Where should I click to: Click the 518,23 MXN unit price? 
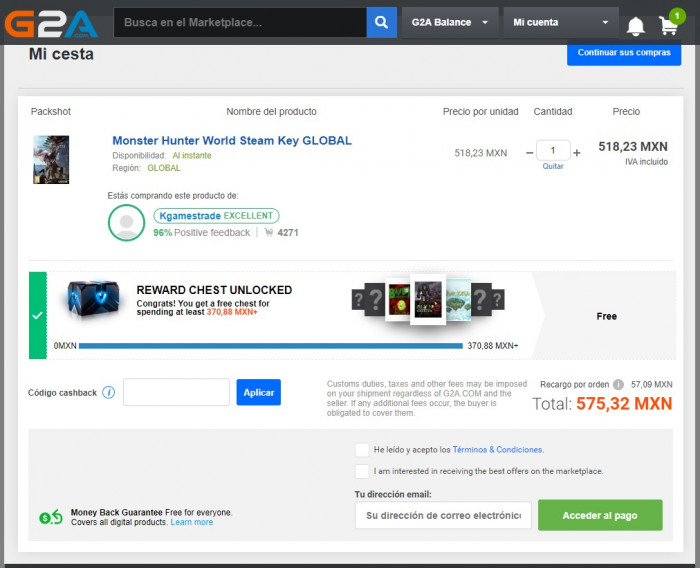480,153
